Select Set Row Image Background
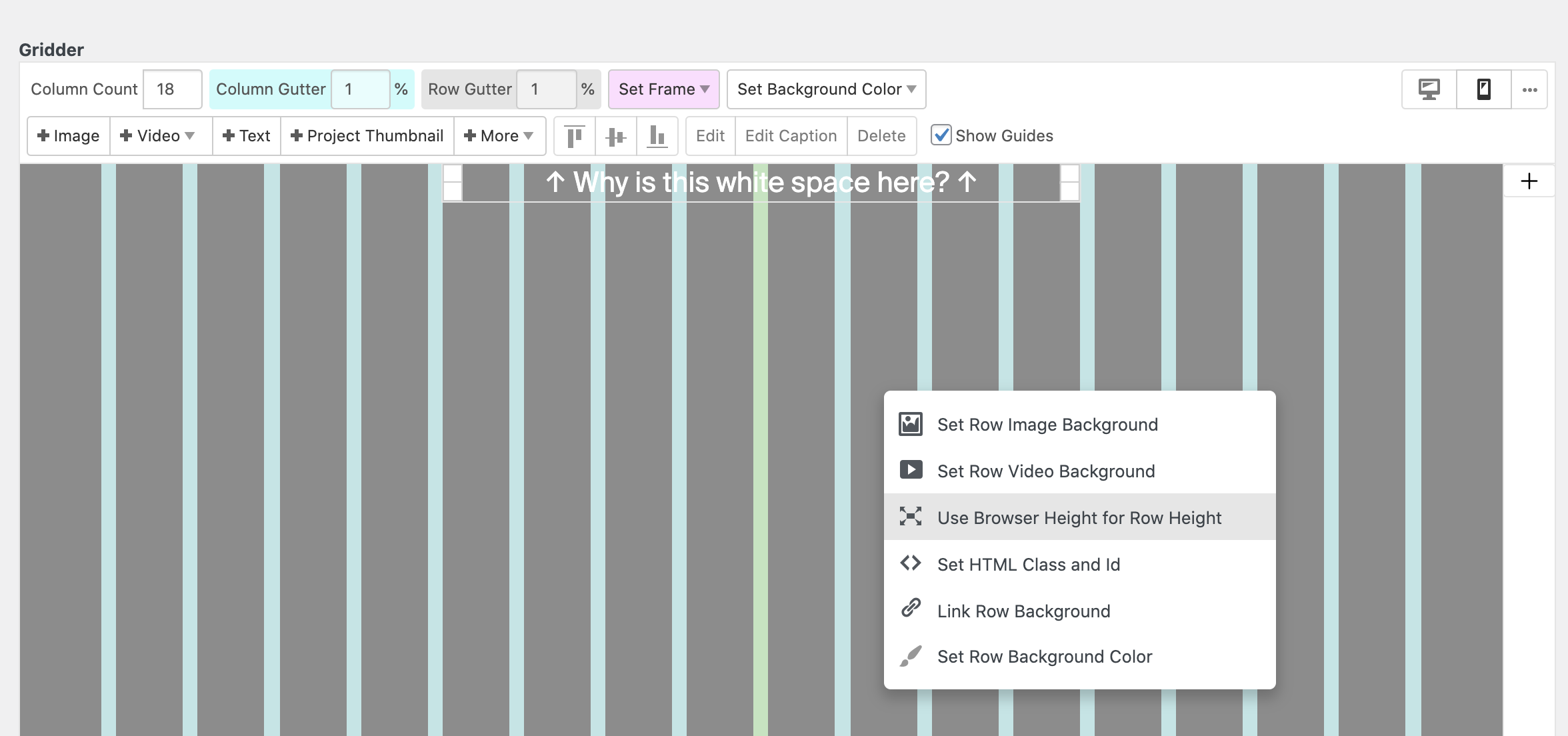The width and height of the screenshot is (1568, 736). pos(1047,424)
